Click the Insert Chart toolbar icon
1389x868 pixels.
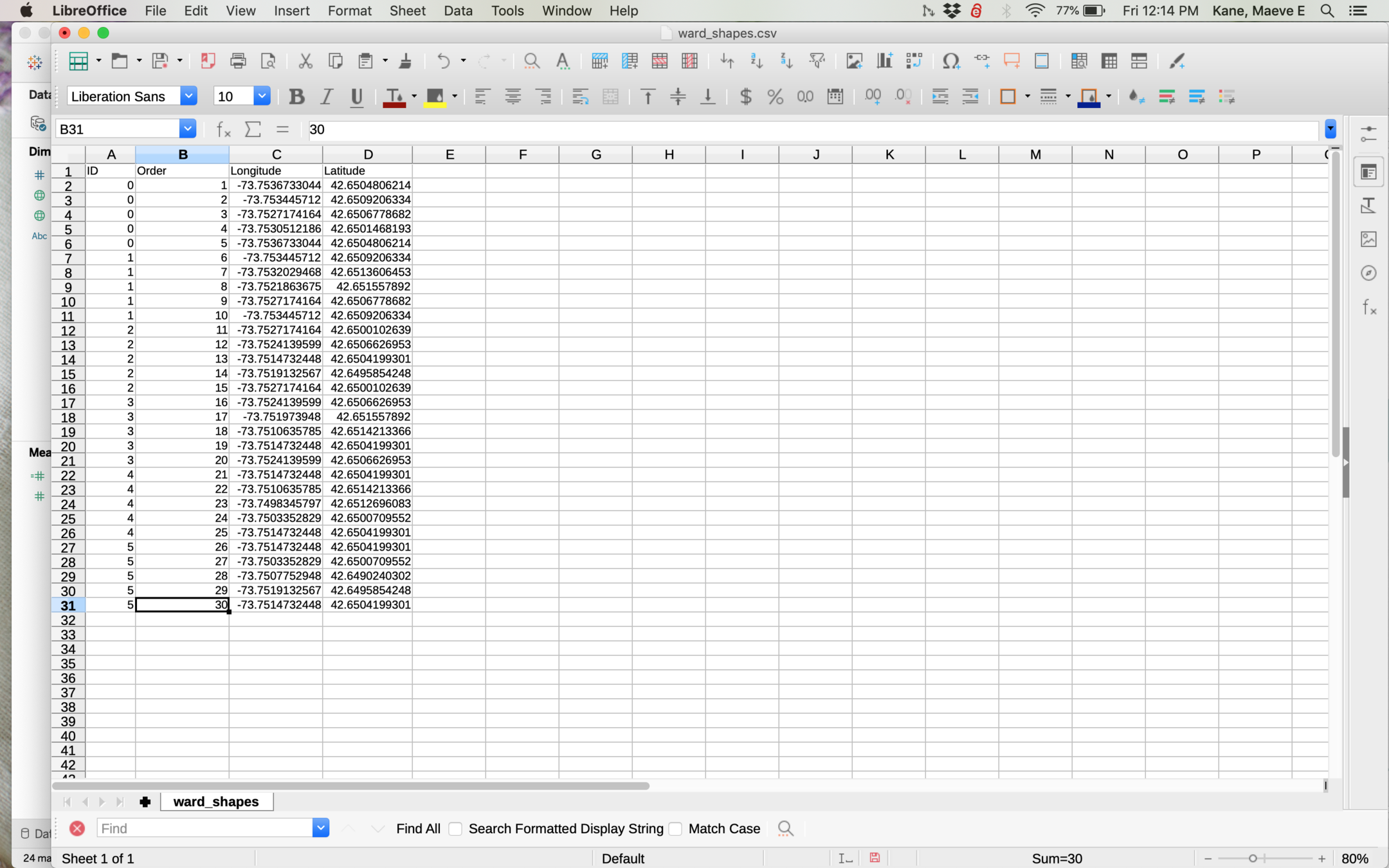(884, 61)
